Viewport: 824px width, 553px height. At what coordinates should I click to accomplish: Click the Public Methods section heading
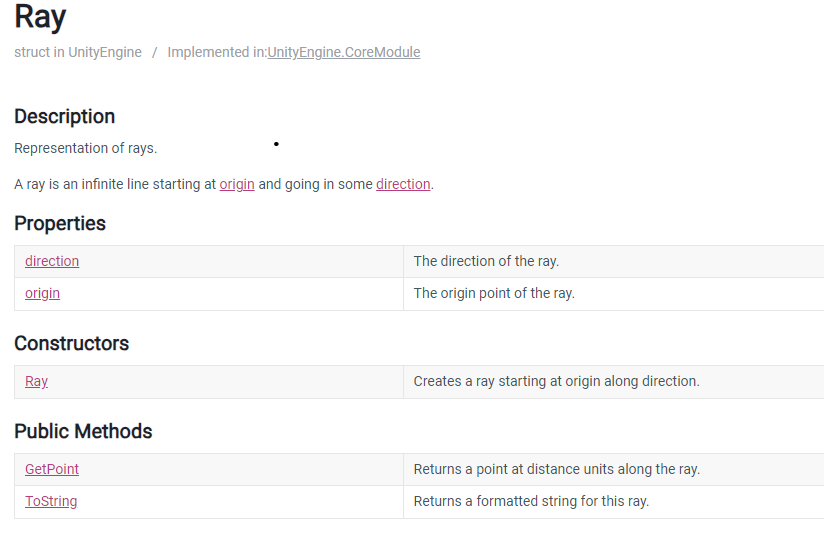pyautogui.click(x=83, y=431)
